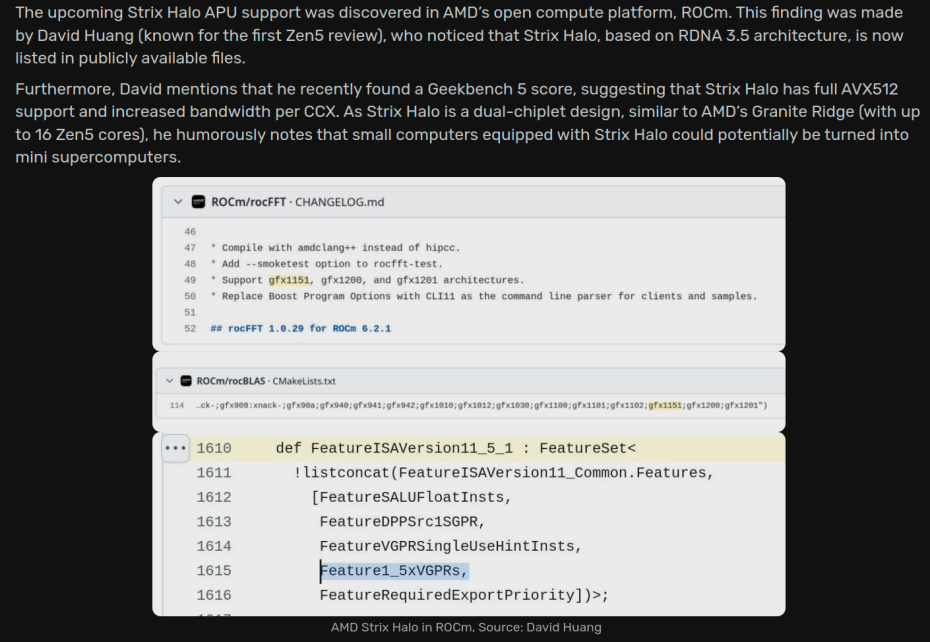Image resolution: width=930 pixels, height=642 pixels.
Task: Collapse the ROCm/rocBLAS CMakeLists.txt file chevron
Action: pos(170,381)
